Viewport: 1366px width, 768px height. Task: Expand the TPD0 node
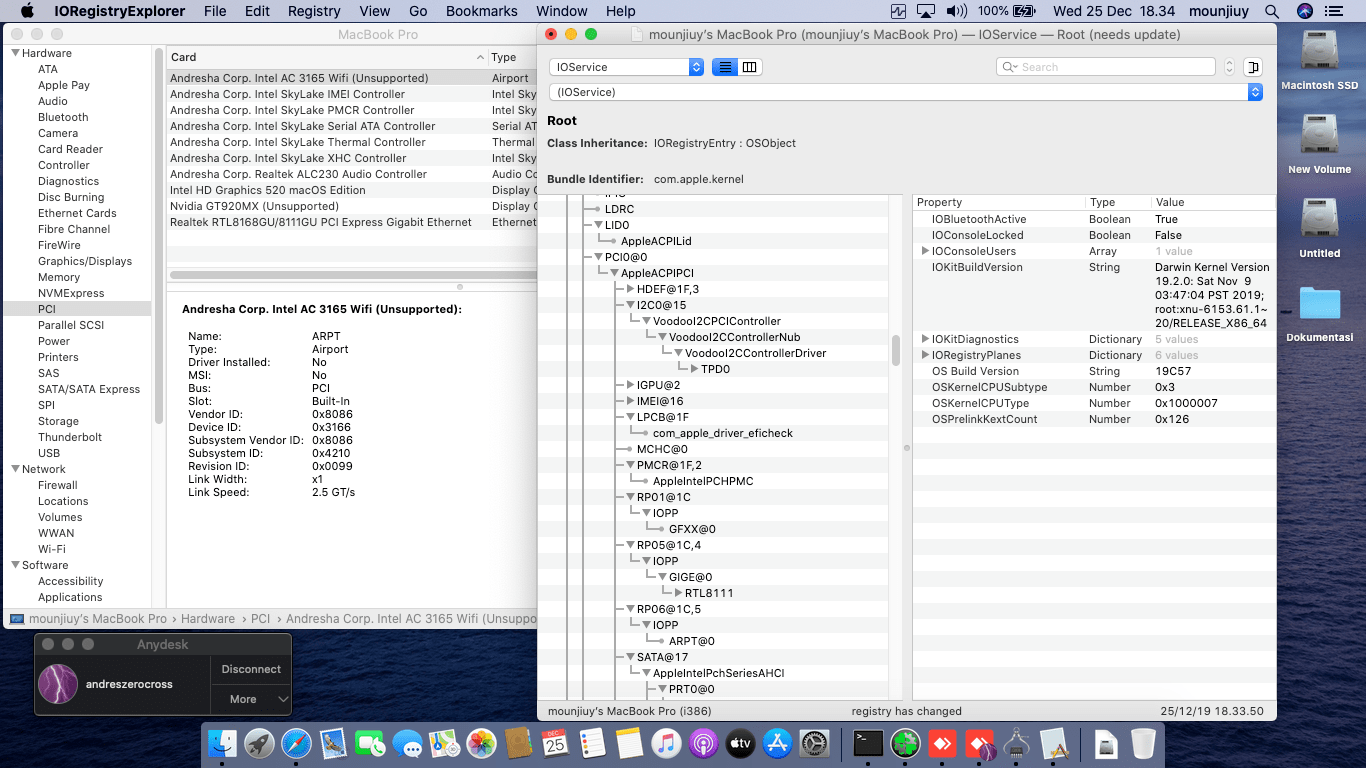coord(694,369)
